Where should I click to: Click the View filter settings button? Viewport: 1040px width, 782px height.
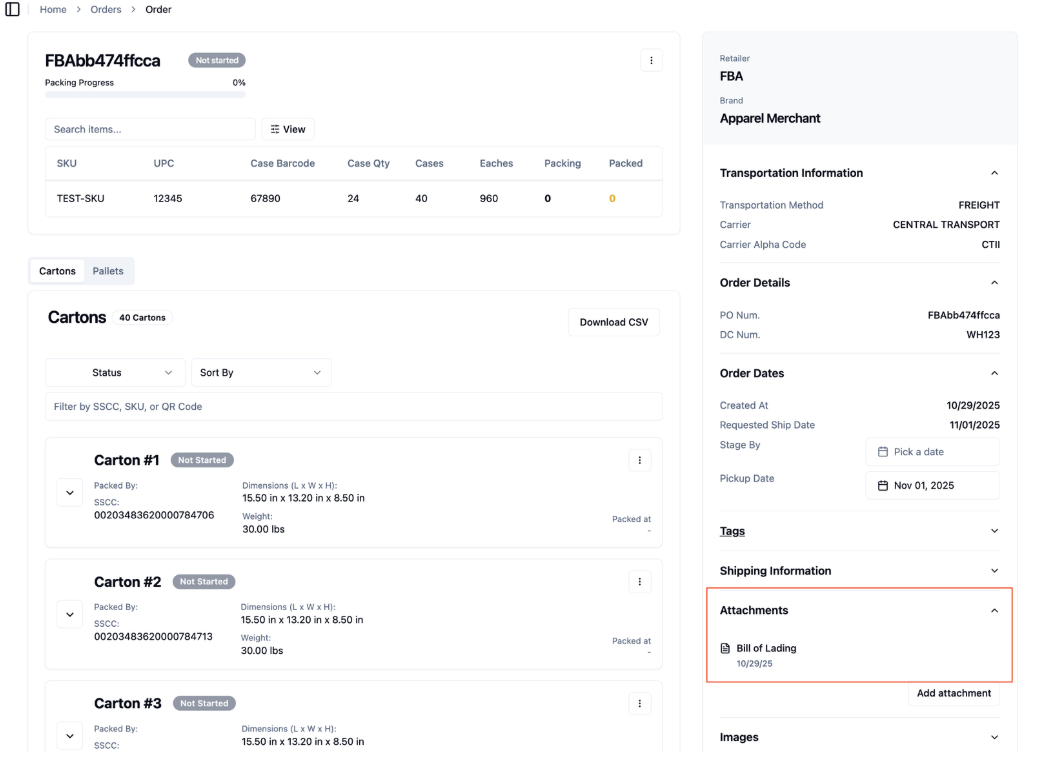click(288, 129)
